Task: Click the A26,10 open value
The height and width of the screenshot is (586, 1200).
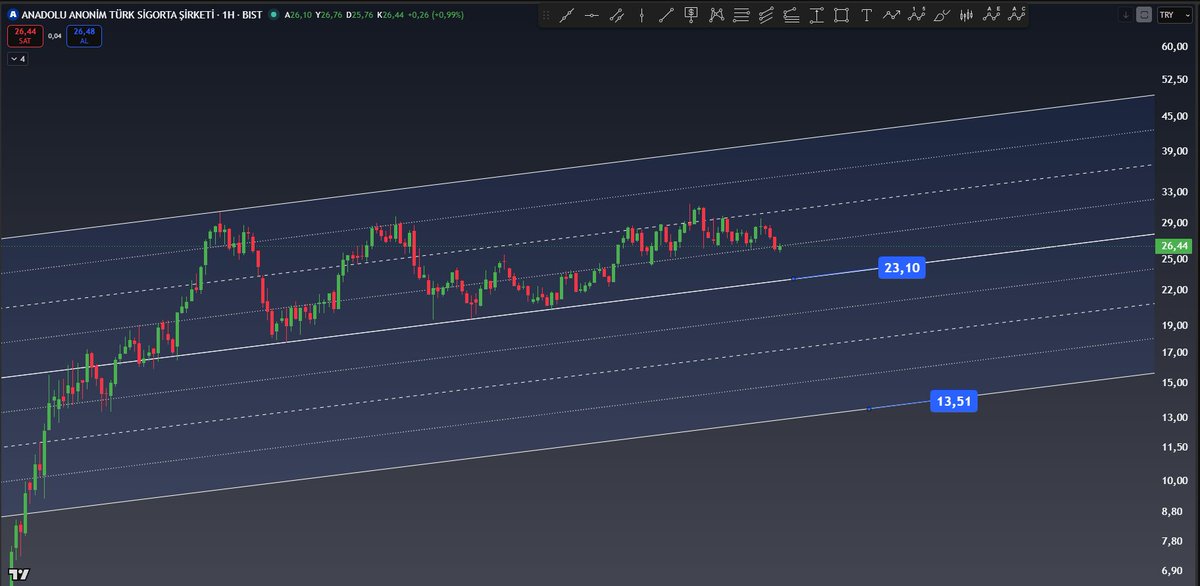Action: tap(298, 15)
